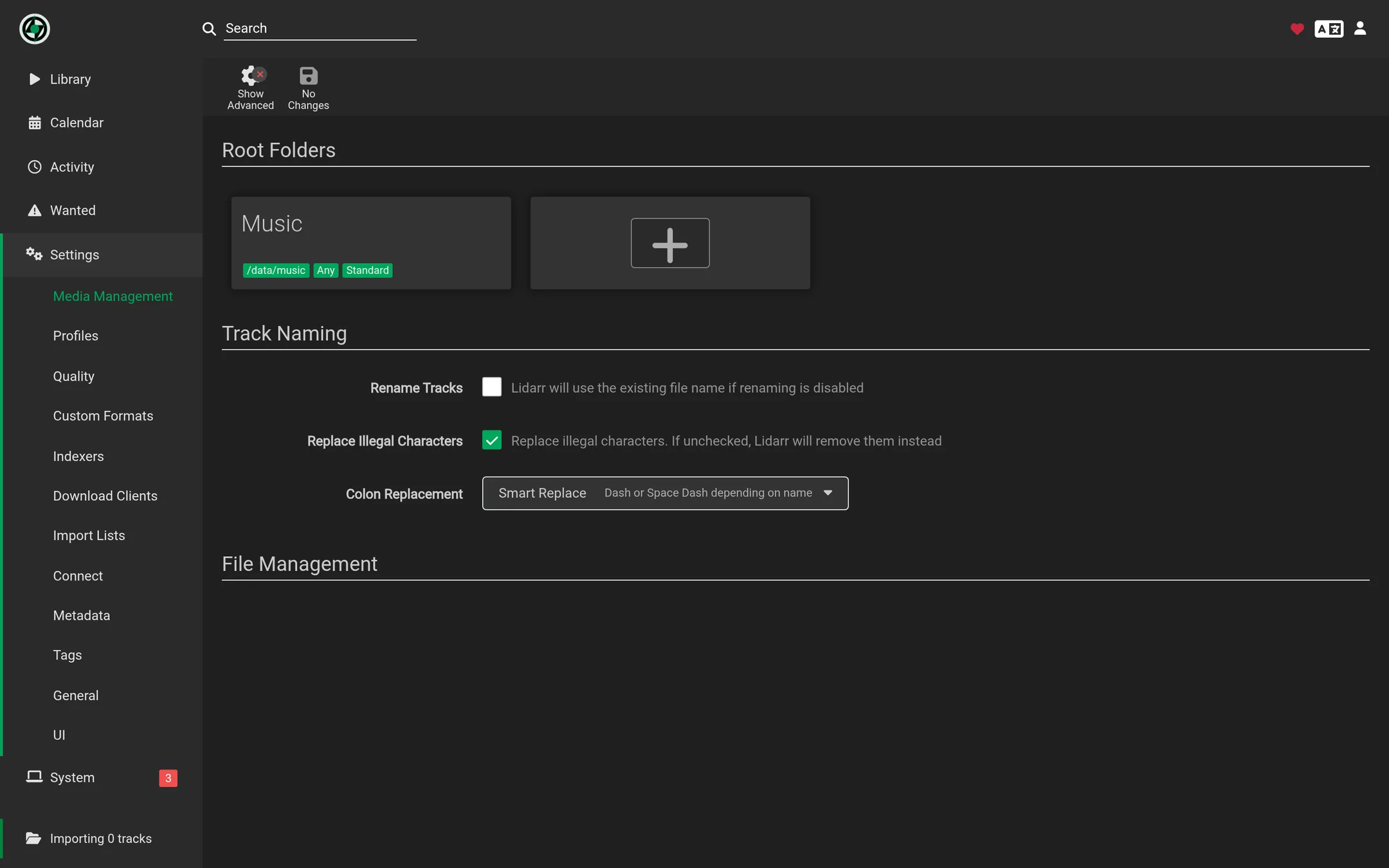Open the Music root folder card
The width and height of the screenshot is (1389, 868).
pos(371,243)
